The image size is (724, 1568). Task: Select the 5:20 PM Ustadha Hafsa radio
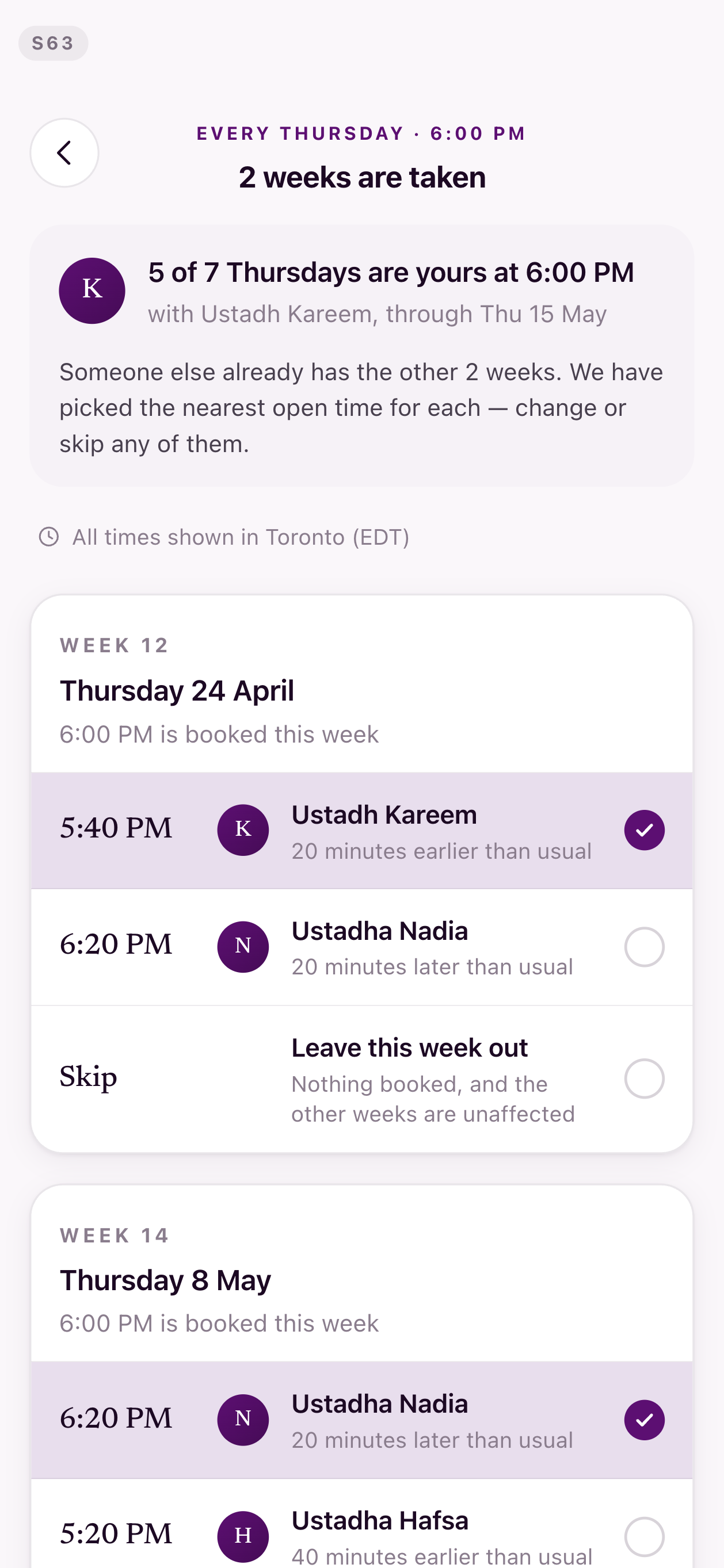click(x=644, y=1536)
